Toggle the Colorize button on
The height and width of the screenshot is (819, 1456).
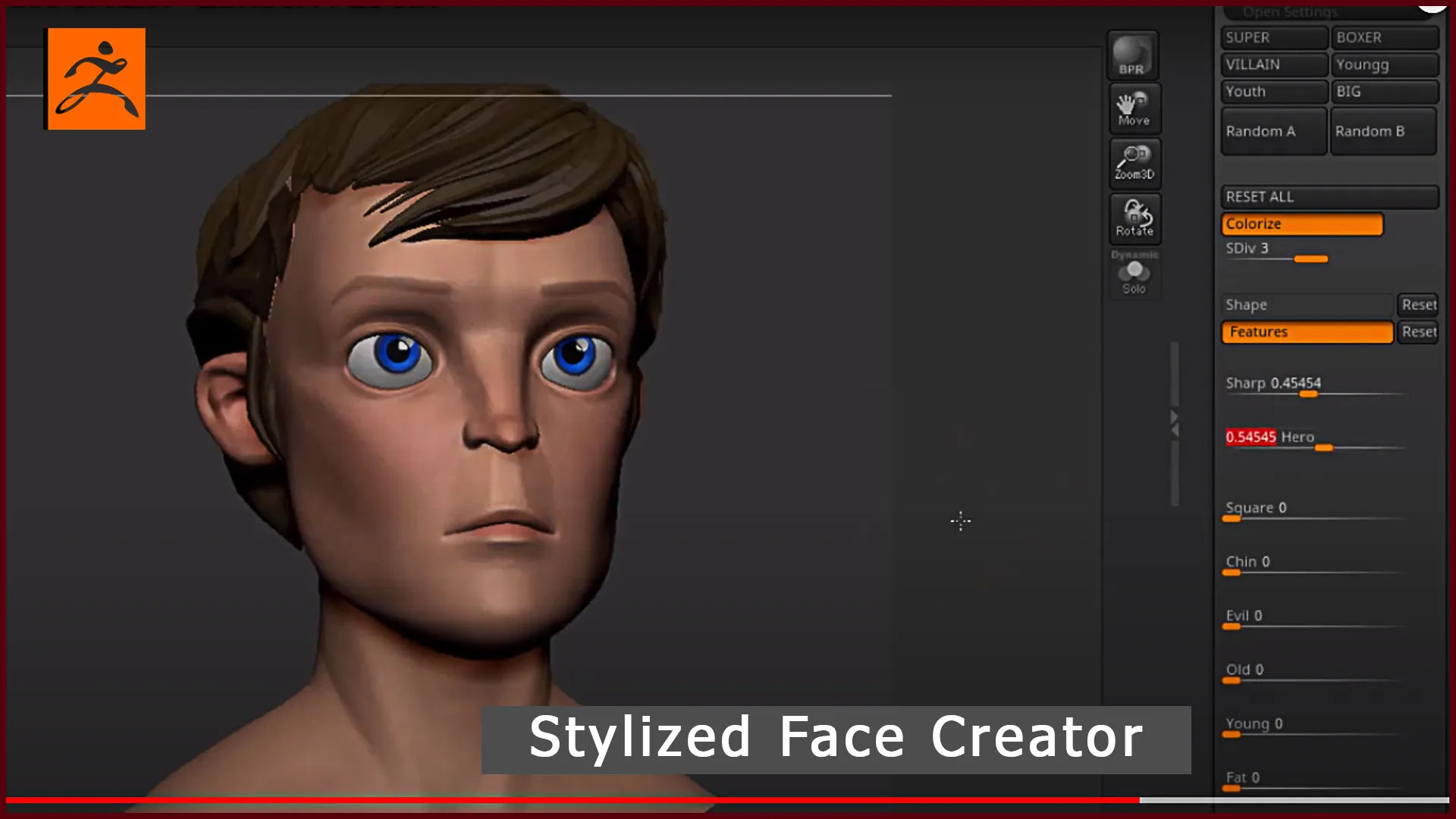[1303, 223]
